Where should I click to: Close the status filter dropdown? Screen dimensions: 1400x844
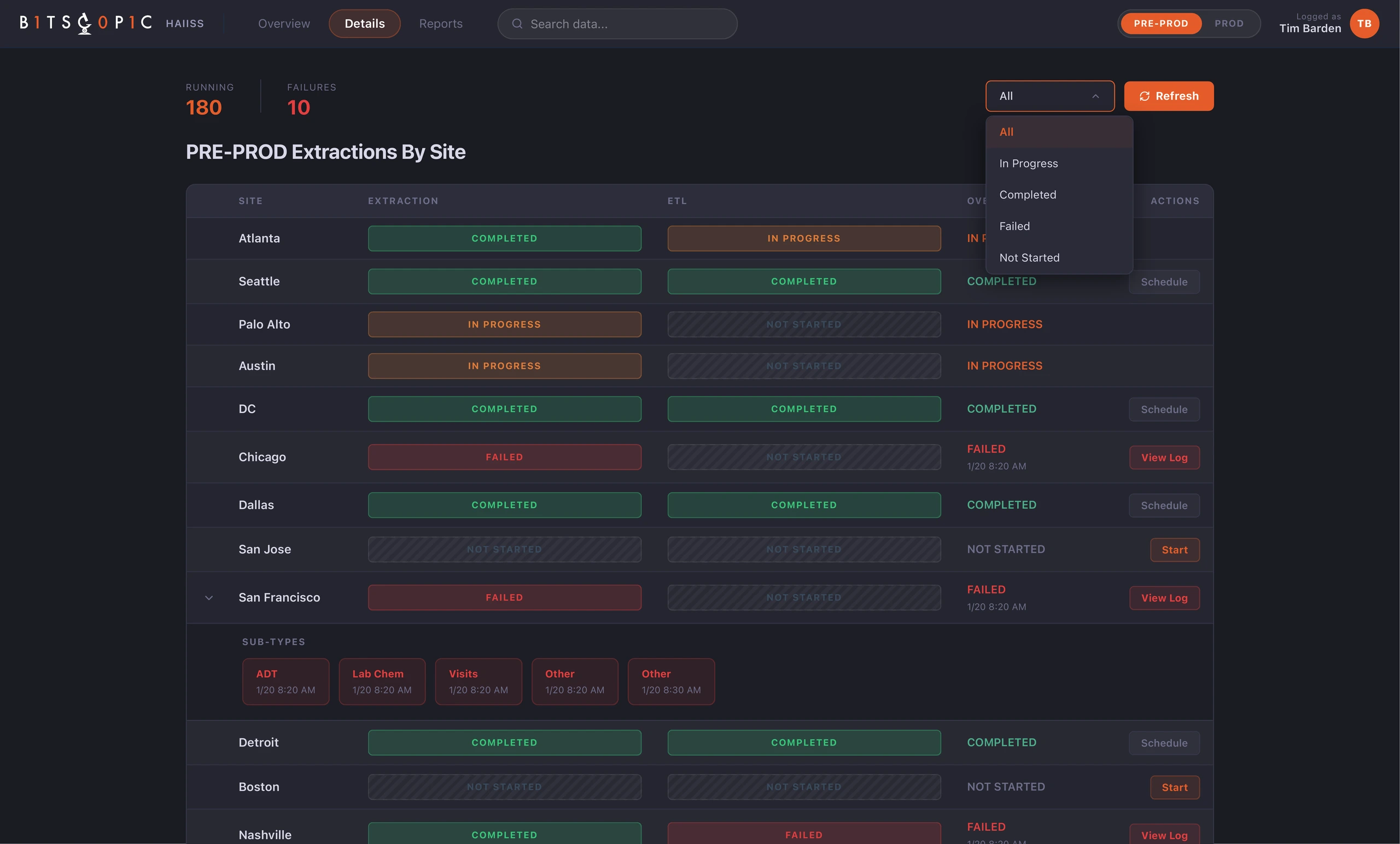click(x=1050, y=96)
